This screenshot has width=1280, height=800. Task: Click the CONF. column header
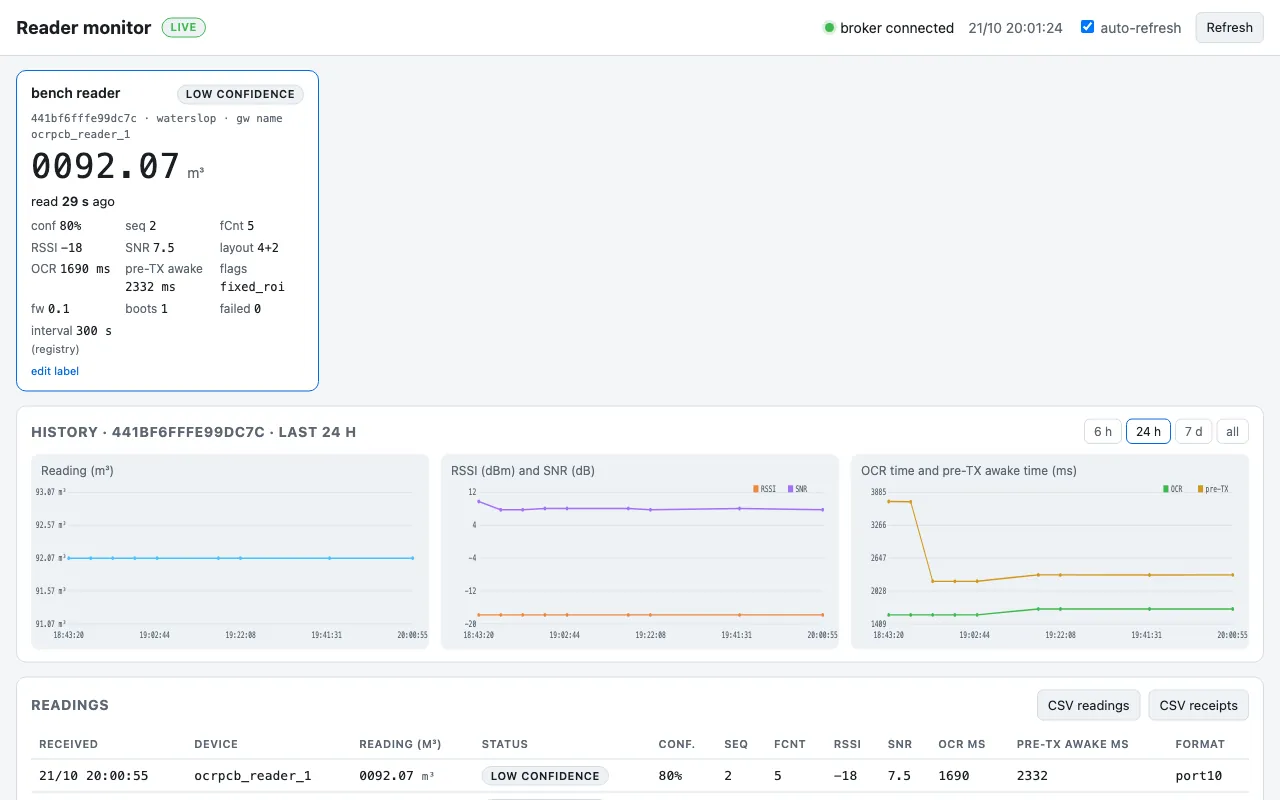pyautogui.click(x=676, y=744)
